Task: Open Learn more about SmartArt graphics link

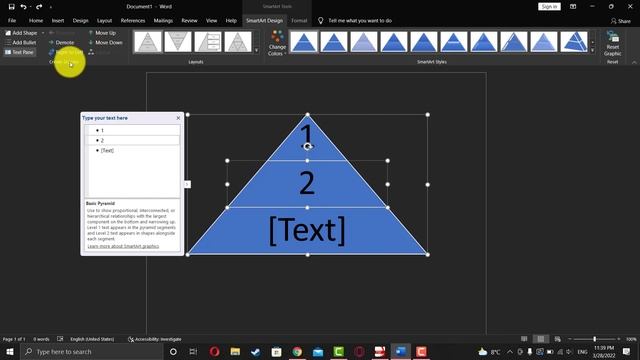Action: [123, 246]
